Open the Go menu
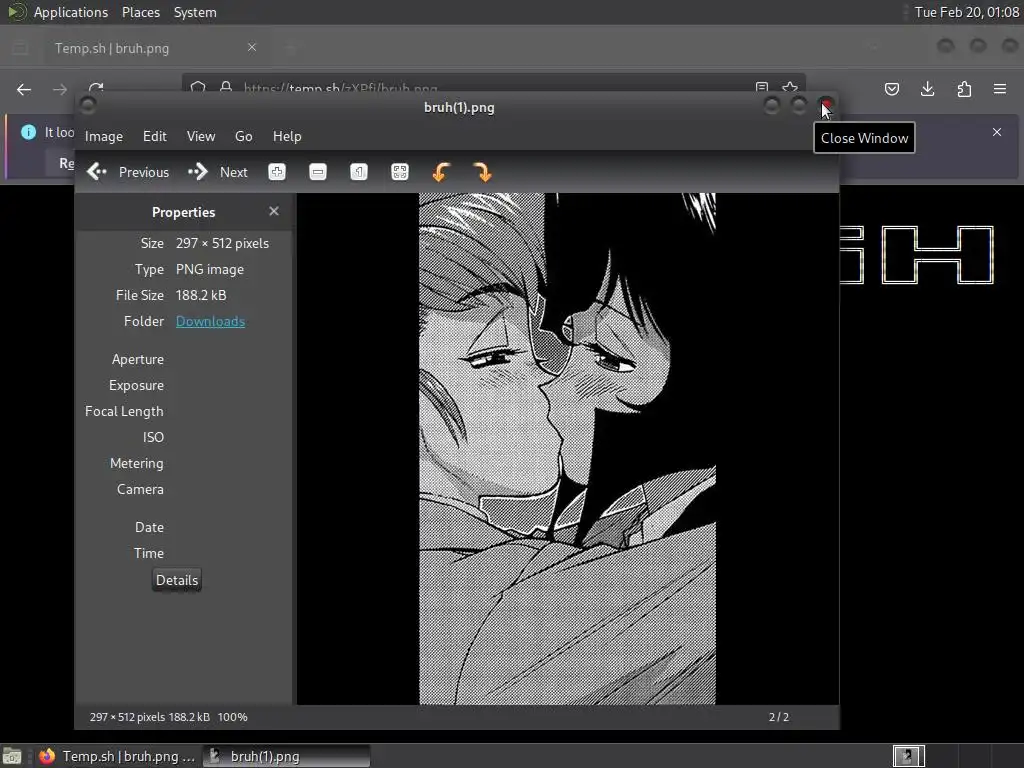Viewport: 1024px width, 768px height. [x=244, y=136]
